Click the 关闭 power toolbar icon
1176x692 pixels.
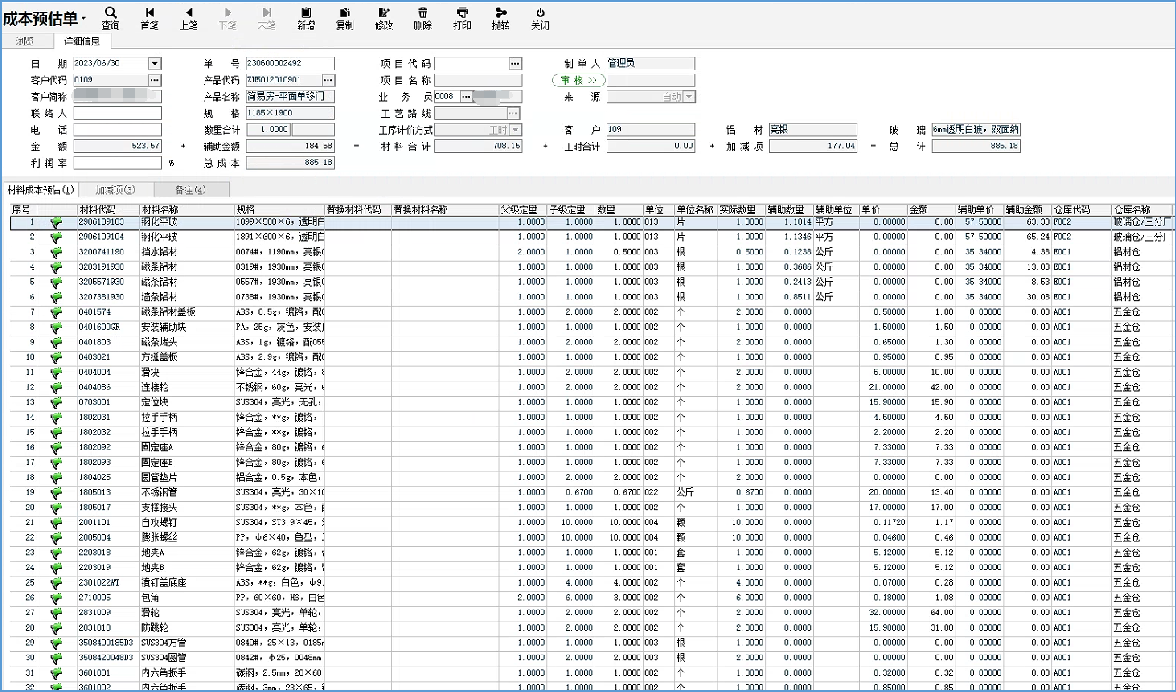coord(540,18)
